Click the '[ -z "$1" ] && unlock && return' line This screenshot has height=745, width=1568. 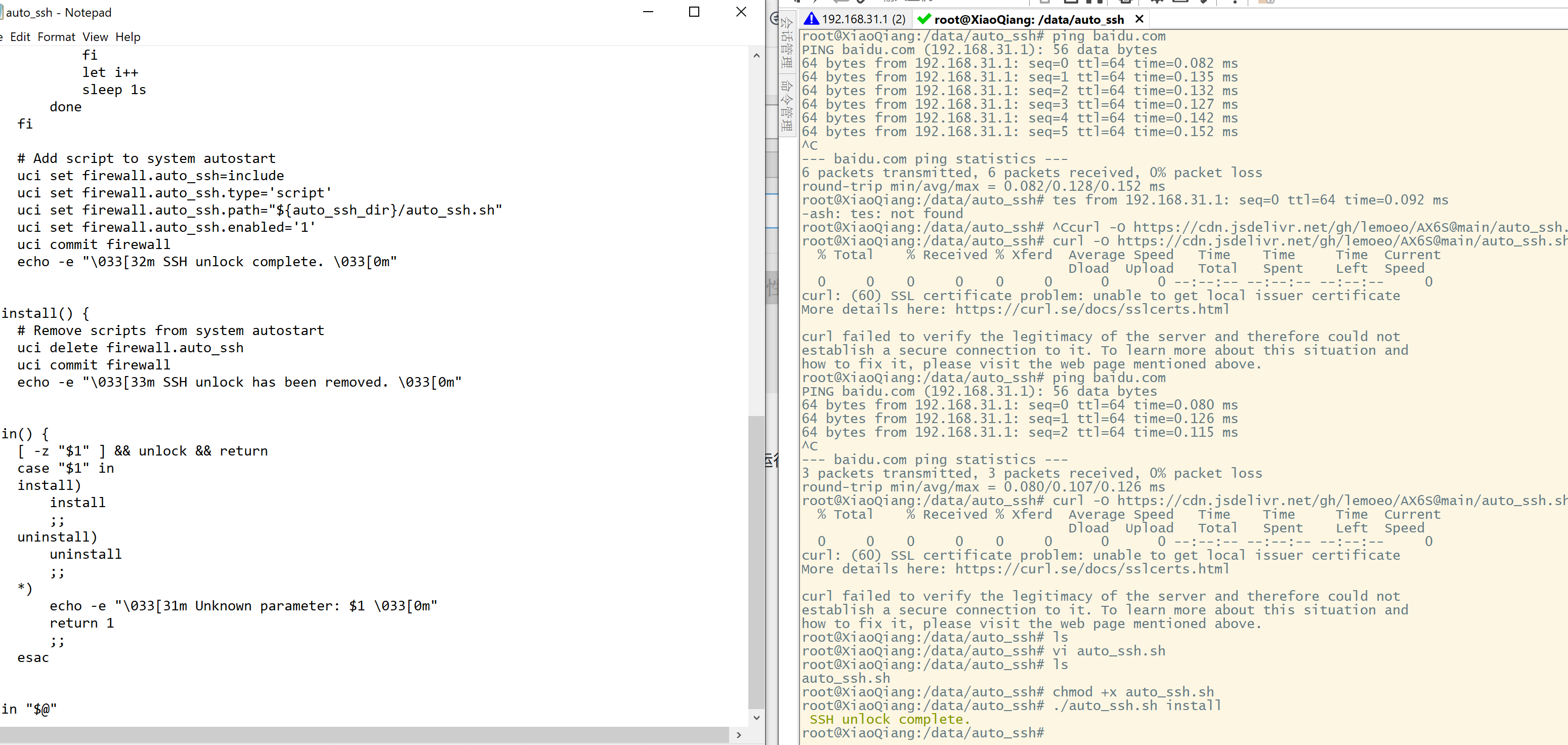(143, 451)
